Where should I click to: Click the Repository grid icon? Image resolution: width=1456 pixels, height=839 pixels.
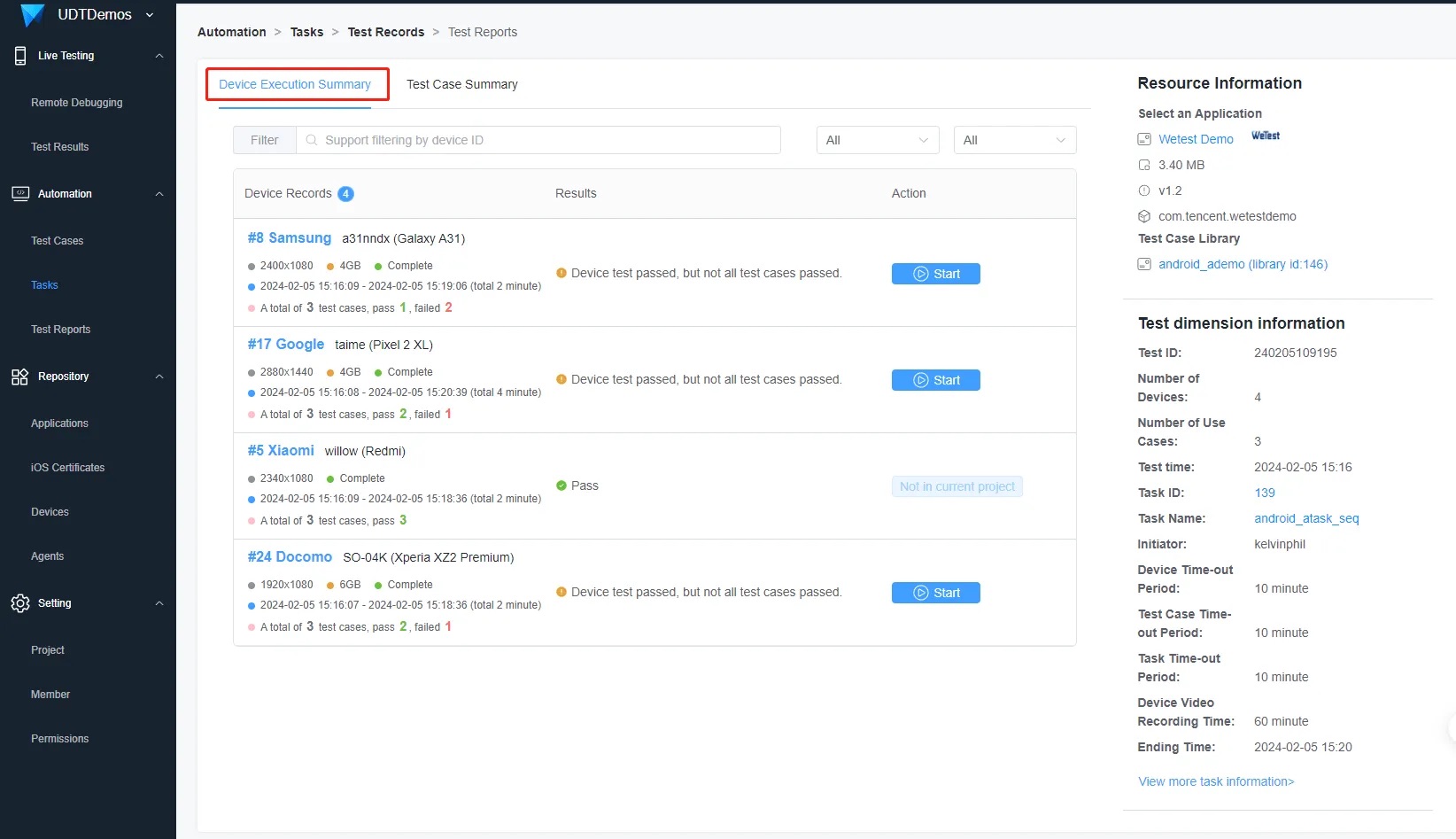[20, 377]
